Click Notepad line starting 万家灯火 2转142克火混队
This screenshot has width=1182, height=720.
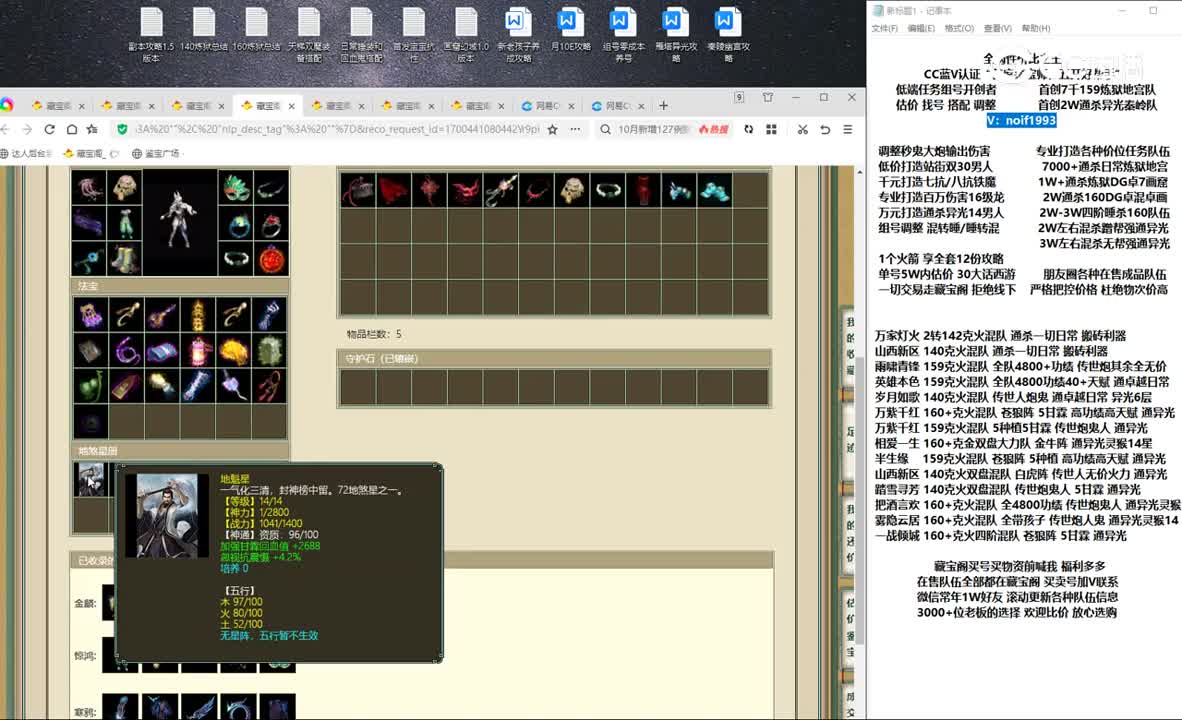(x=1000, y=335)
